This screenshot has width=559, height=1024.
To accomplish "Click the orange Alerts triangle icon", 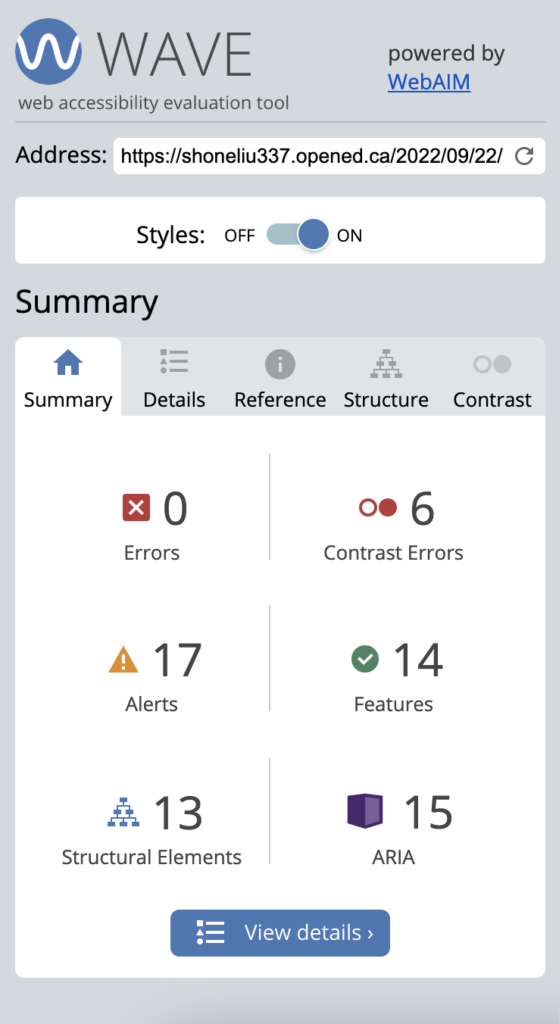I will [x=123, y=660].
